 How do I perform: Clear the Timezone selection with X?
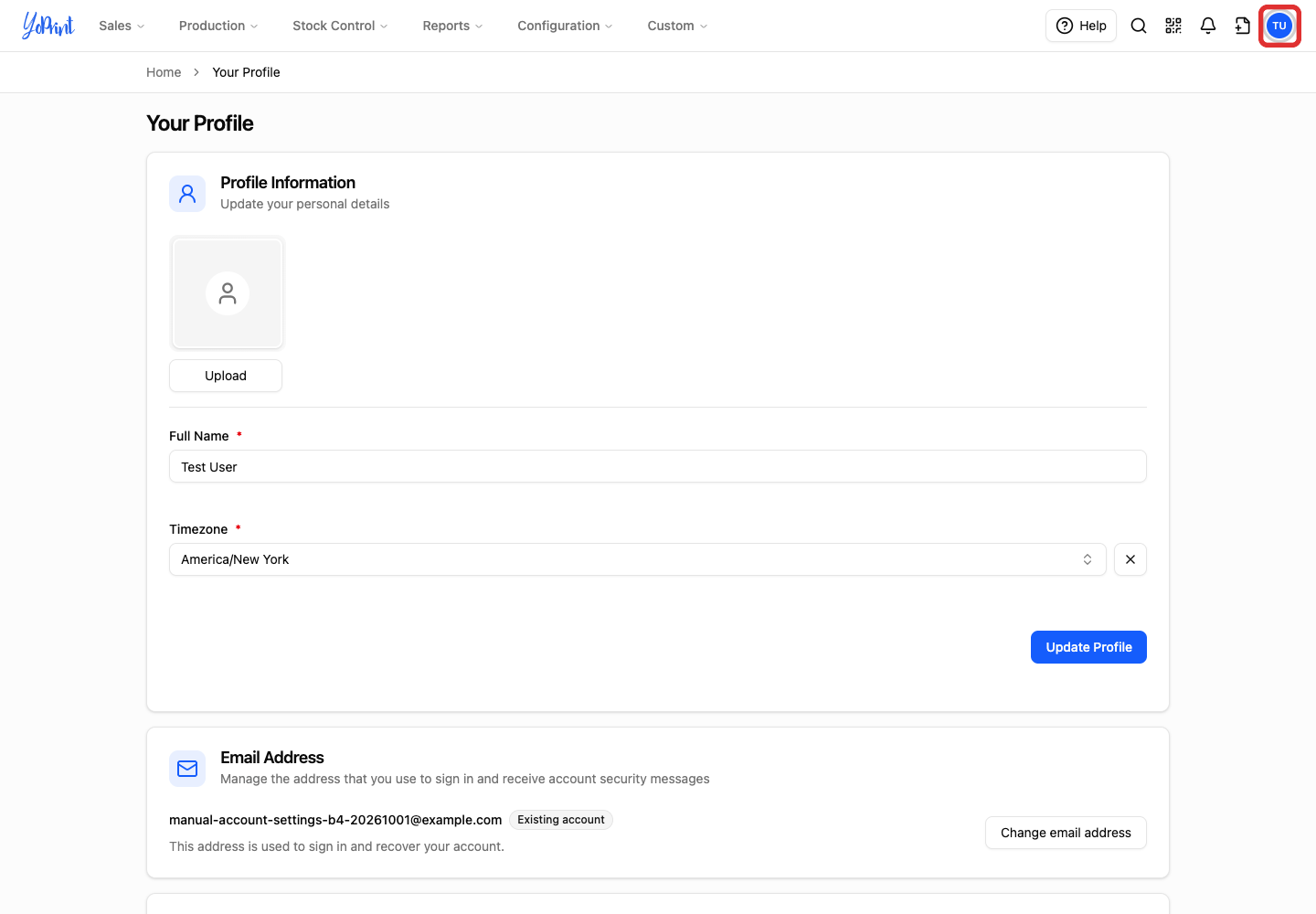click(1130, 559)
